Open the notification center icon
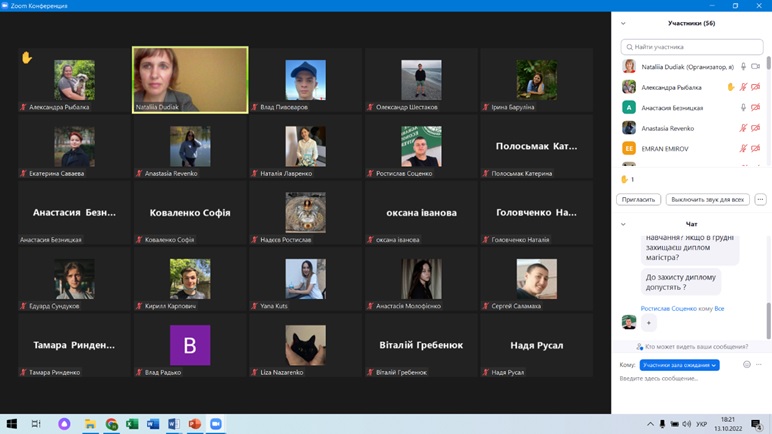The width and height of the screenshot is (772, 434). click(756, 424)
